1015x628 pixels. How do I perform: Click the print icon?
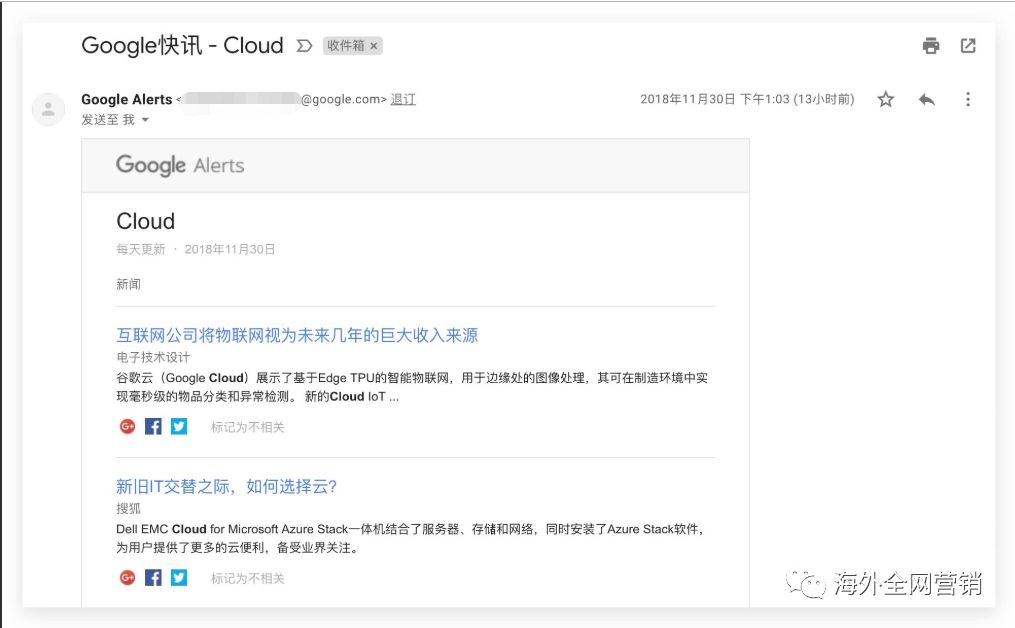(930, 45)
